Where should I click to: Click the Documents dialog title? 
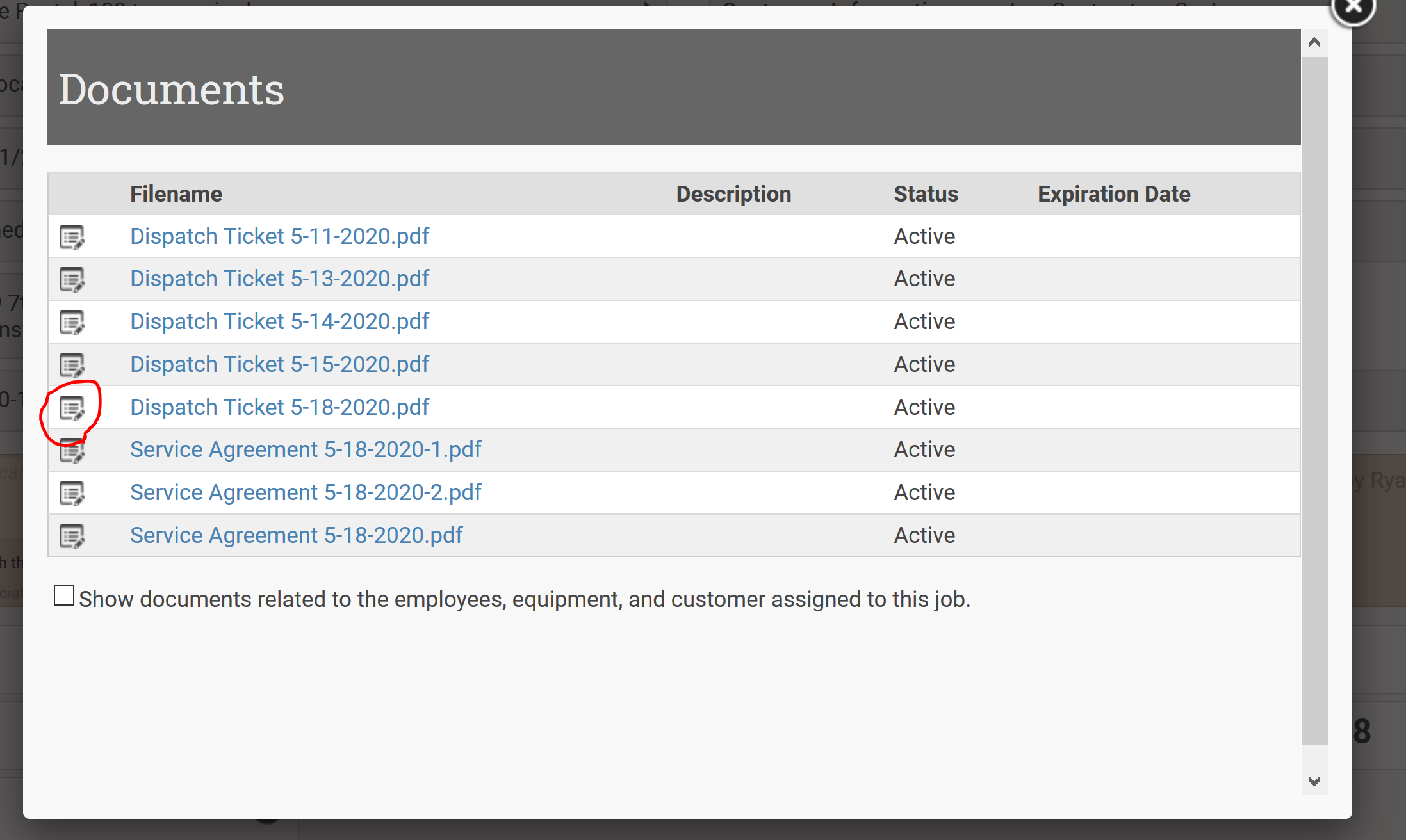172,89
